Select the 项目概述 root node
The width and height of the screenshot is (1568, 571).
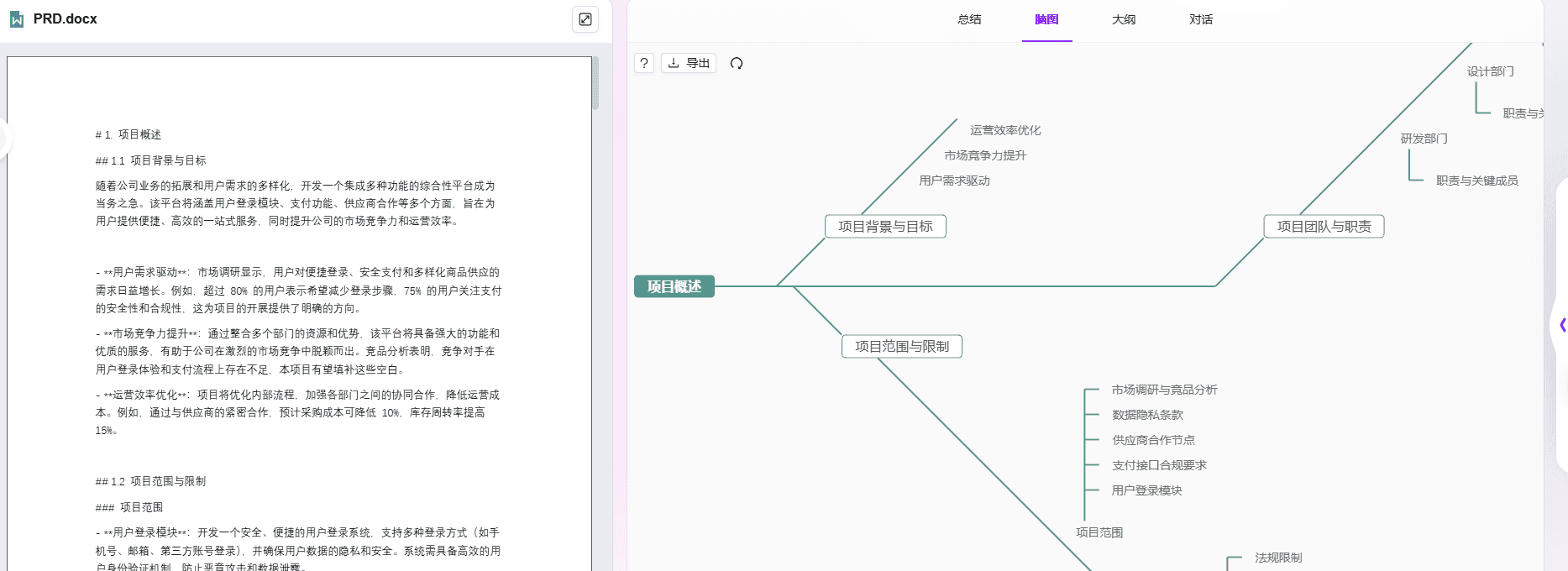[674, 286]
